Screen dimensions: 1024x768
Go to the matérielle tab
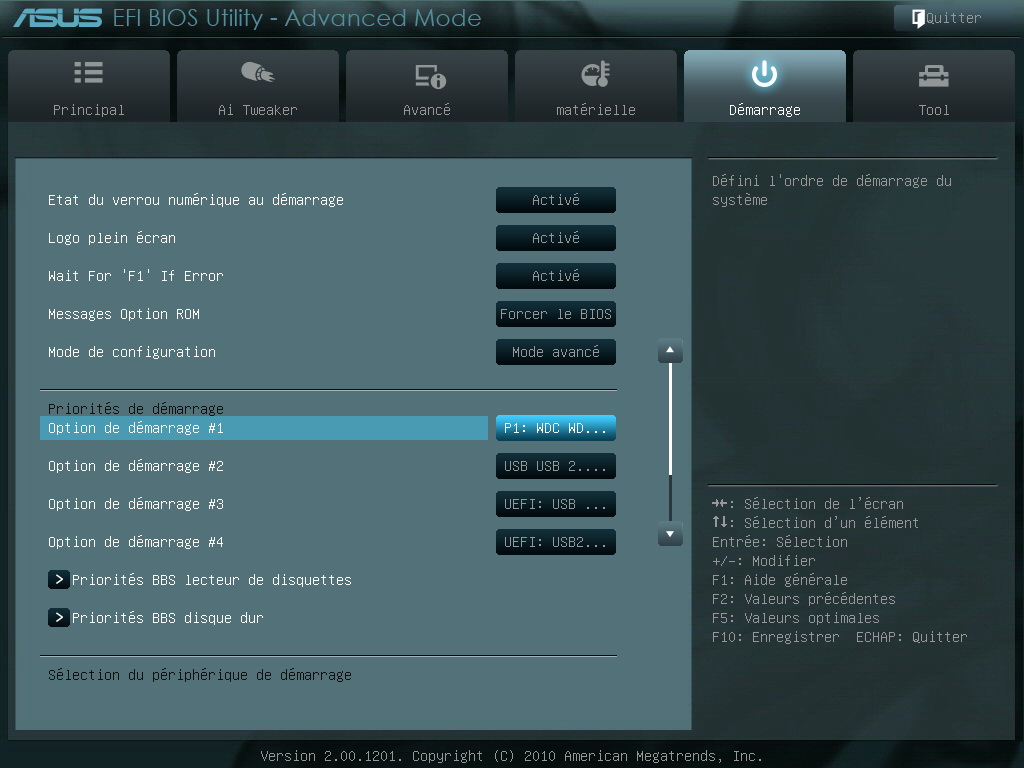point(596,86)
